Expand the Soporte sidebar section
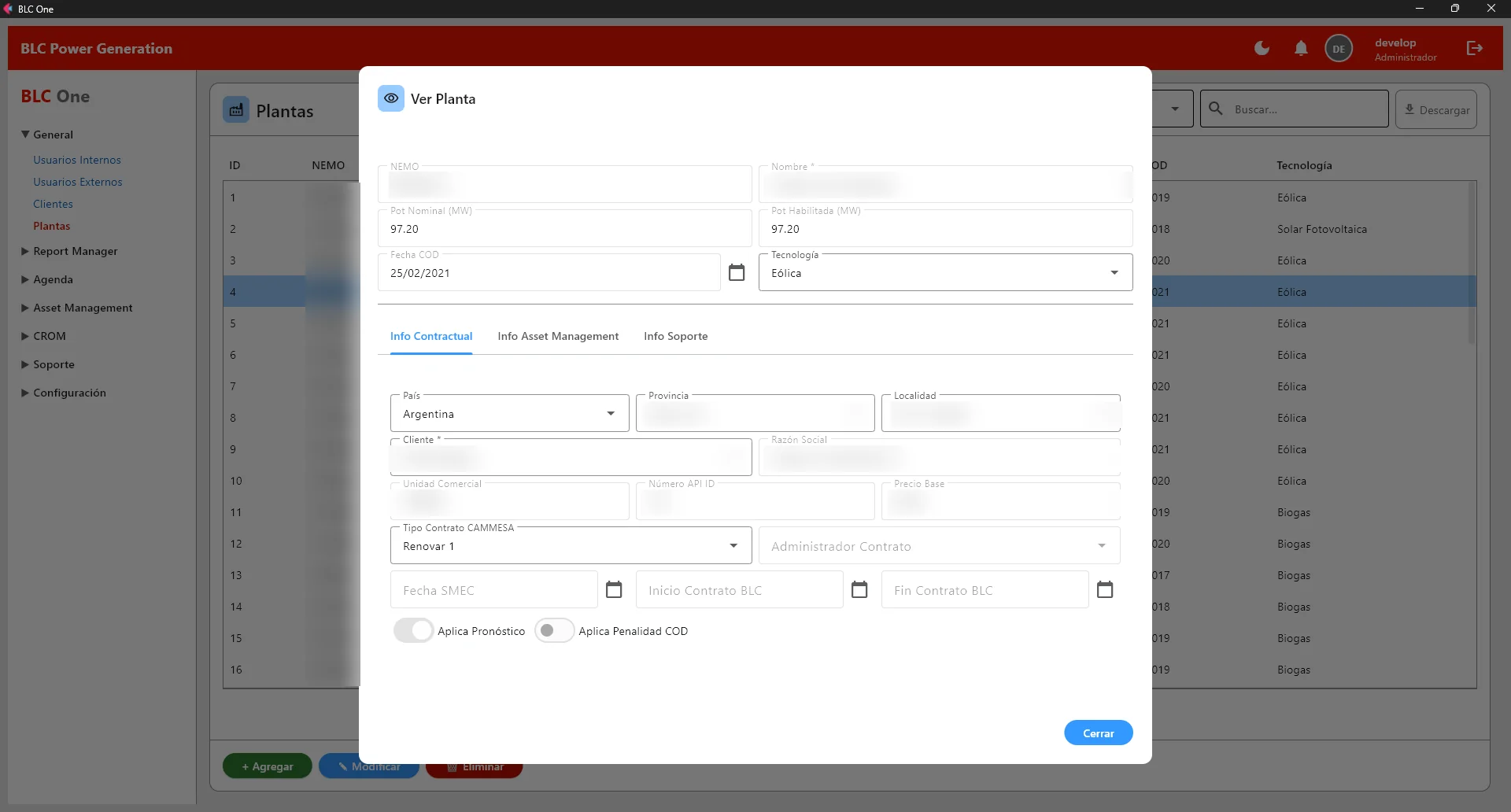Screen dimensions: 1511x812 click(47, 364)
